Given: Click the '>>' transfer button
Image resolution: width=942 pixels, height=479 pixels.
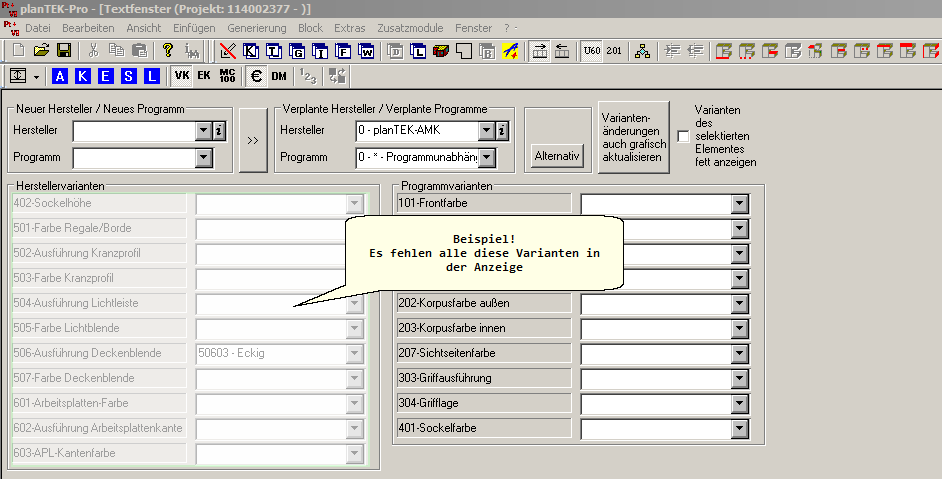Looking at the screenshot, I should click(252, 141).
